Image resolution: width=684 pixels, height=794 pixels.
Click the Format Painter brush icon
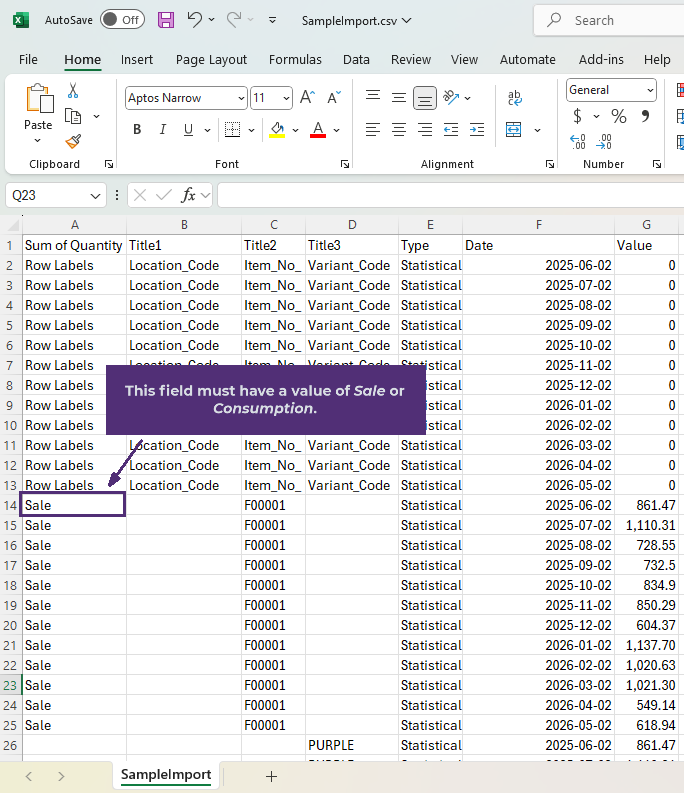tap(73, 141)
